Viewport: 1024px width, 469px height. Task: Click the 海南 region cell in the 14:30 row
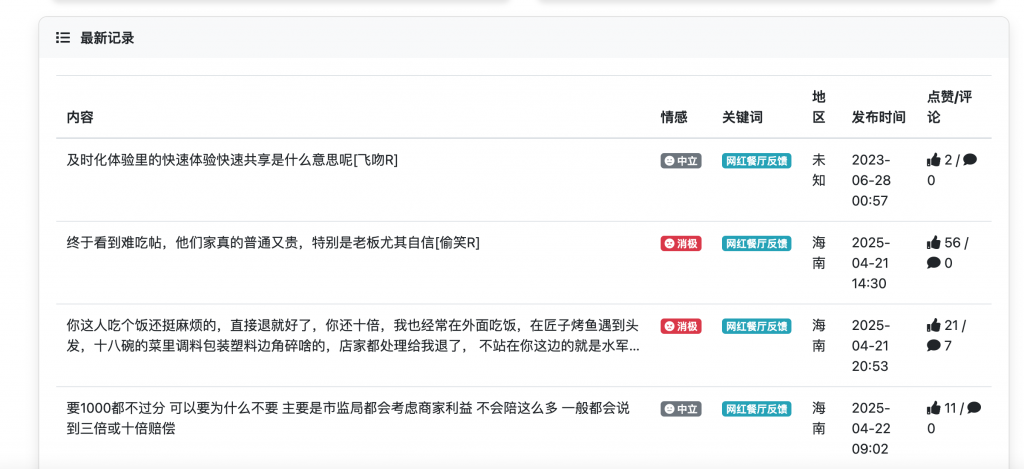pos(819,253)
